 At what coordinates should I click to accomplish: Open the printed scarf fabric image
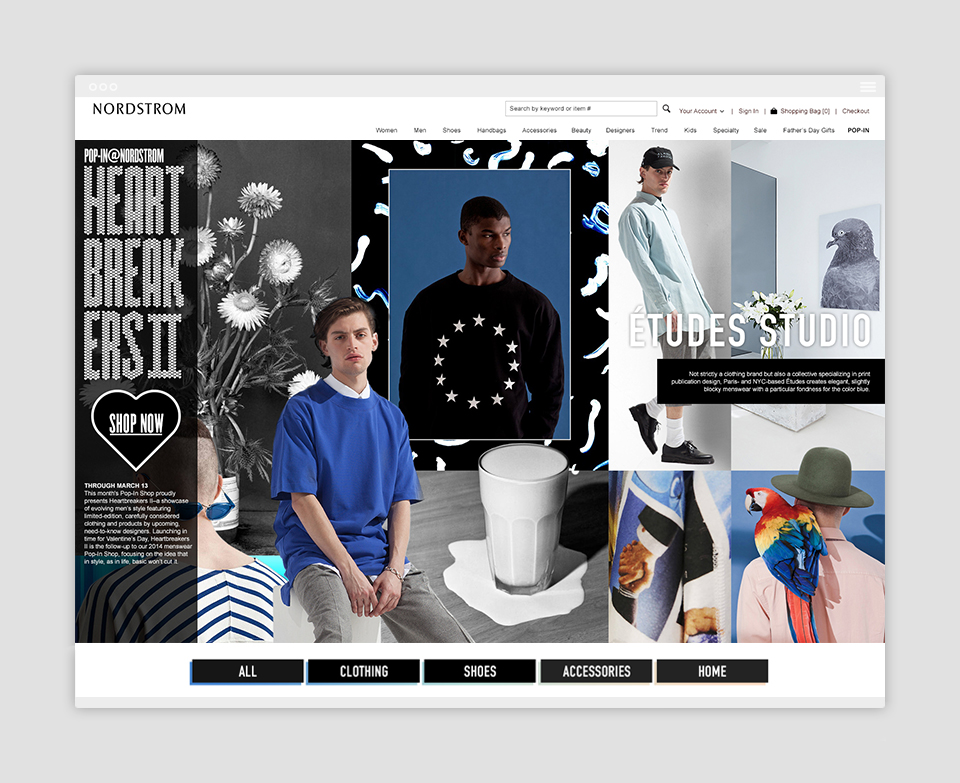pos(670,556)
